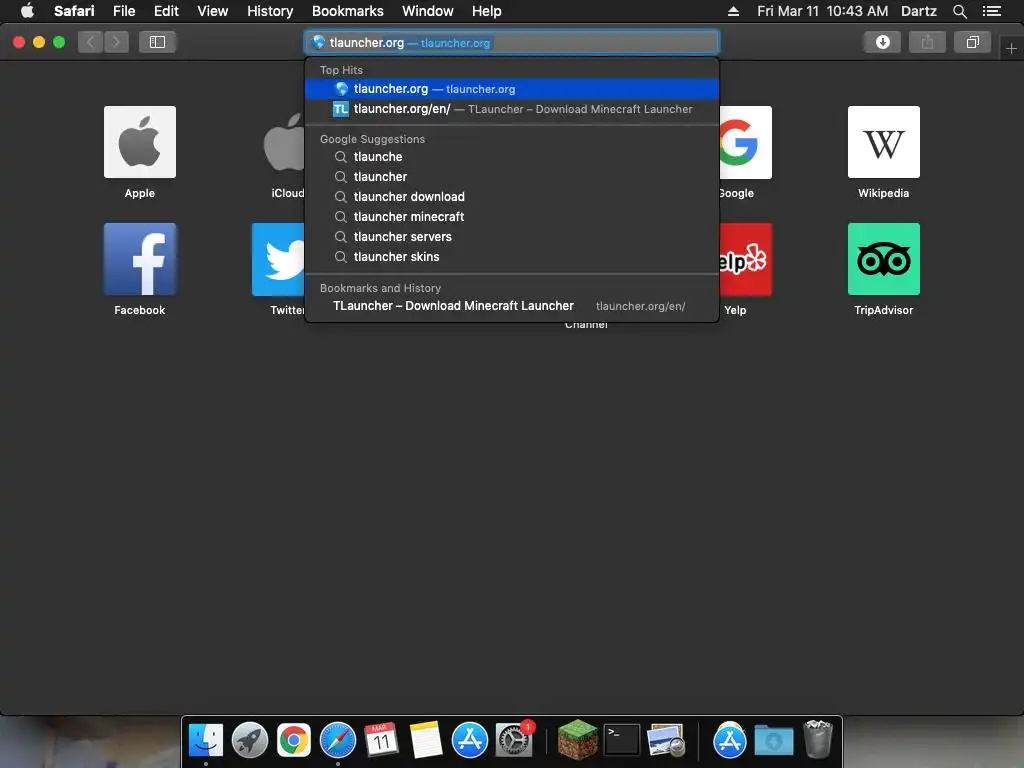Select top hit tlauncher.org

512,89
